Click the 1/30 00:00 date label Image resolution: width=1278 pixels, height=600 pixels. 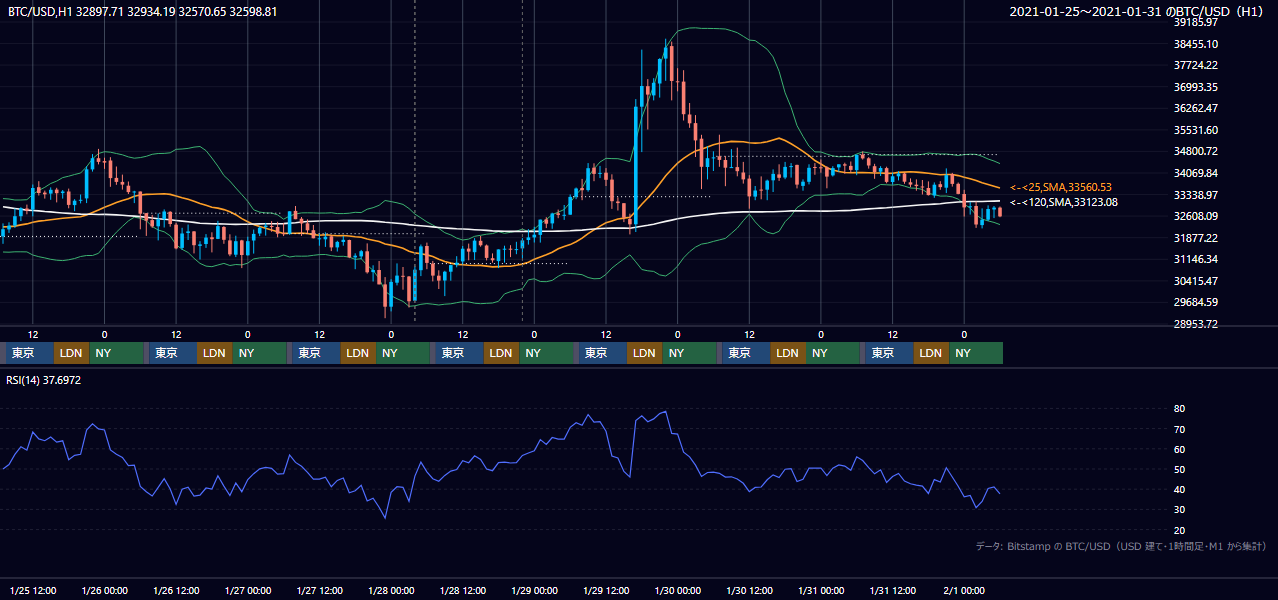click(677, 590)
